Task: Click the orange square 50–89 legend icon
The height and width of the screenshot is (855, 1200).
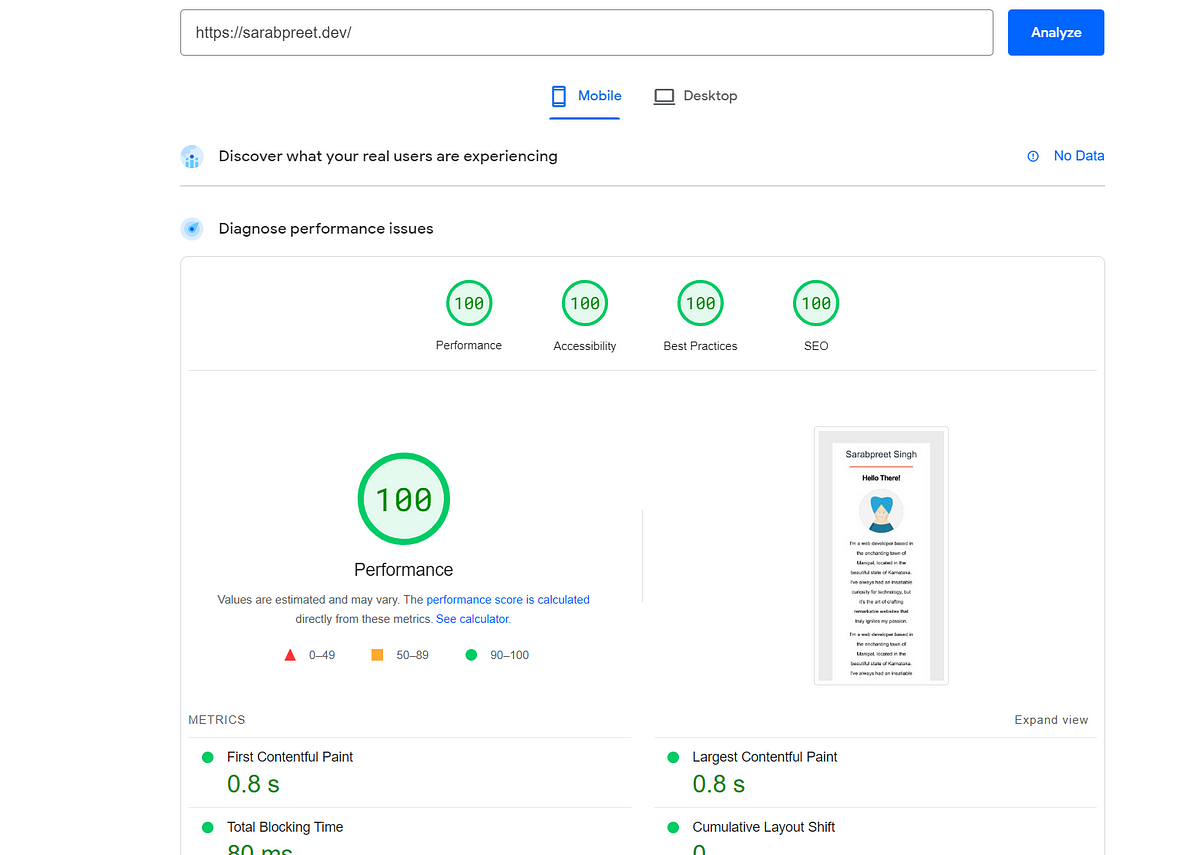Action: click(377, 655)
